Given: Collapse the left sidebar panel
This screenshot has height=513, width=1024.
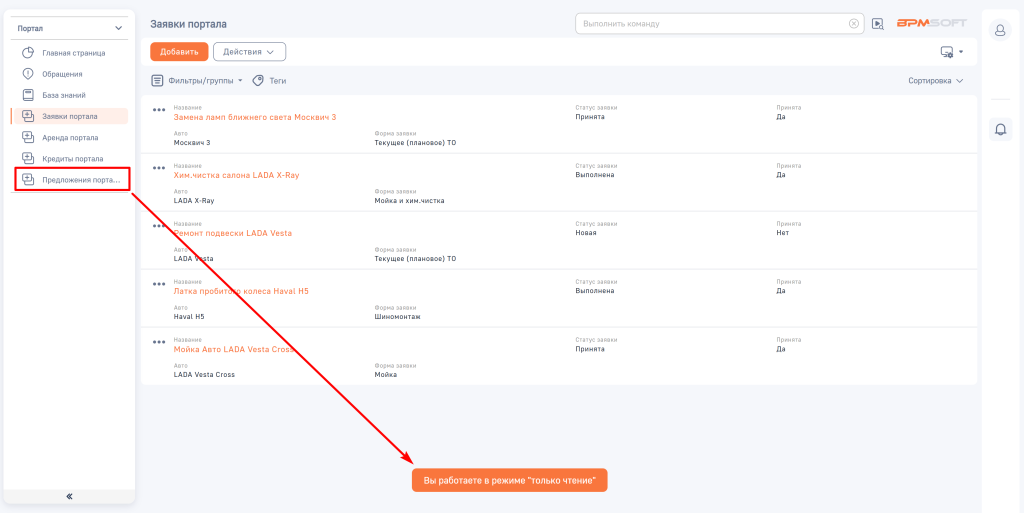Looking at the screenshot, I should [x=69, y=497].
